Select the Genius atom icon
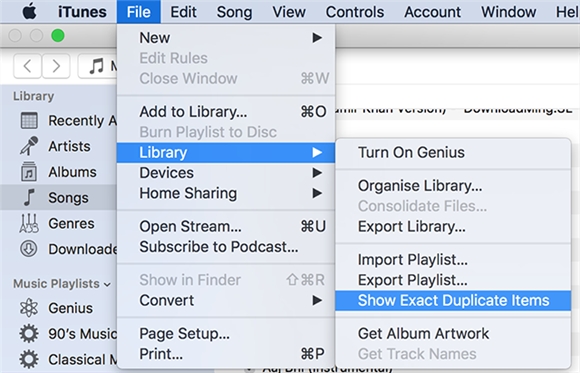The width and height of the screenshot is (580, 373). point(29,308)
